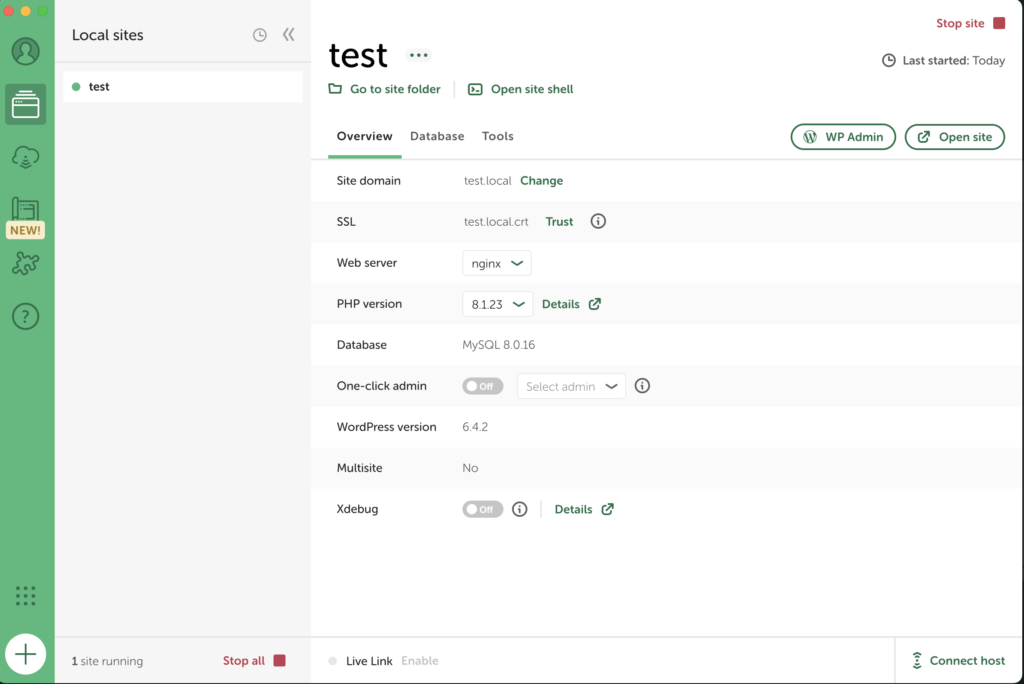The width and height of the screenshot is (1024, 684).
Task: Click Stop site
Action: coord(970,24)
